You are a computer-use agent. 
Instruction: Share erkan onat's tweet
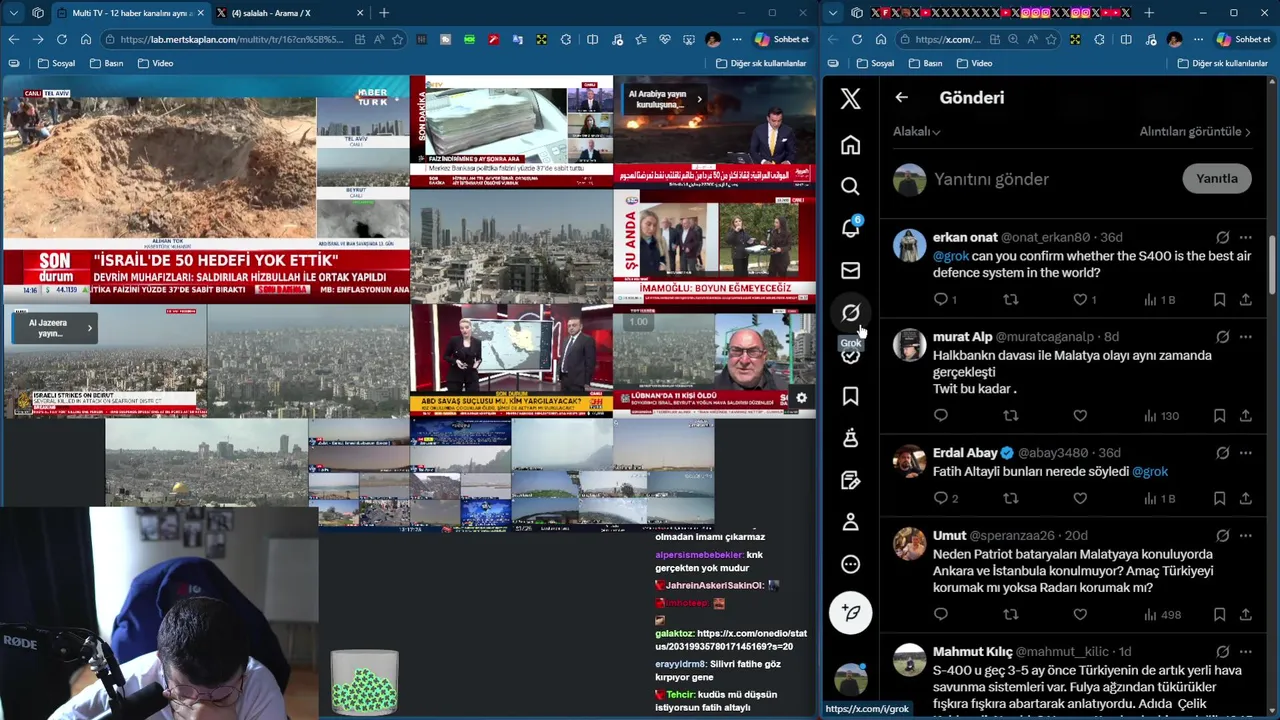1245,299
